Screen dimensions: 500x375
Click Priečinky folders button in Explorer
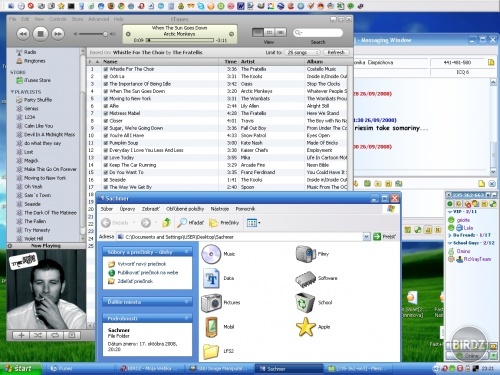[224, 223]
